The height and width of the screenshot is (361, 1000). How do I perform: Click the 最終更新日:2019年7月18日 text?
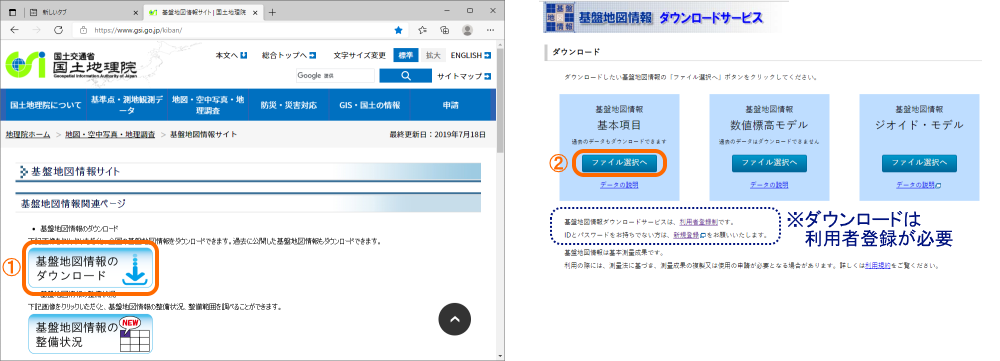click(x=437, y=135)
